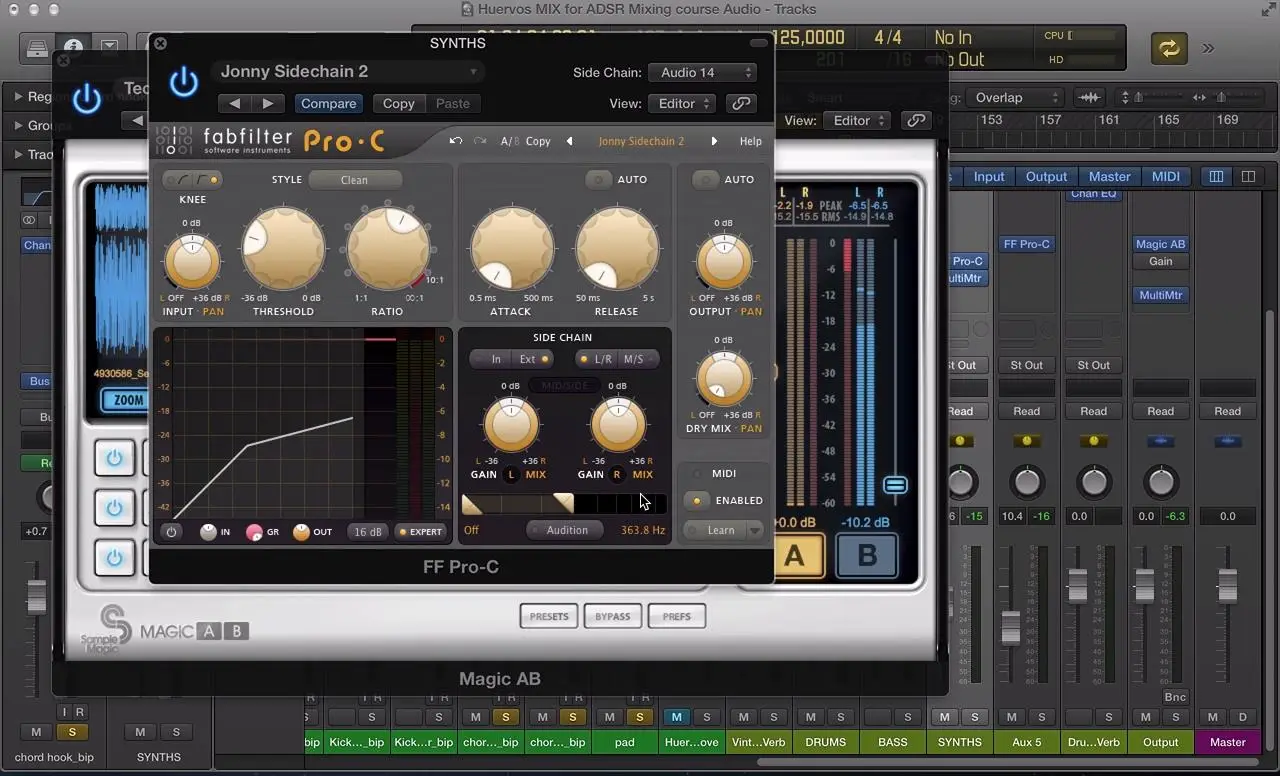Viewport: 1280px width, 776px height.
Task: Toggle the IN level meter knob
Action: point(208,532)
